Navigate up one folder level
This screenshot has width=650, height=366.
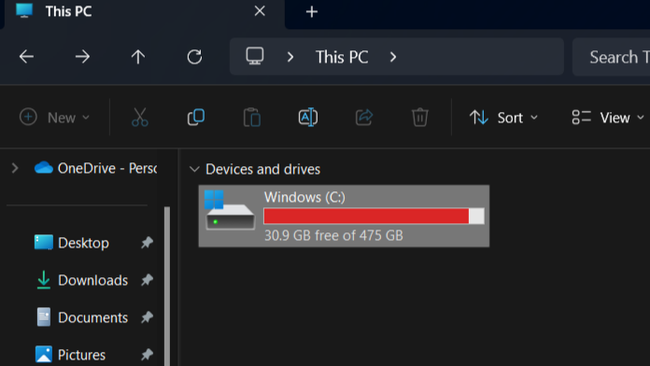pos(138,56)
